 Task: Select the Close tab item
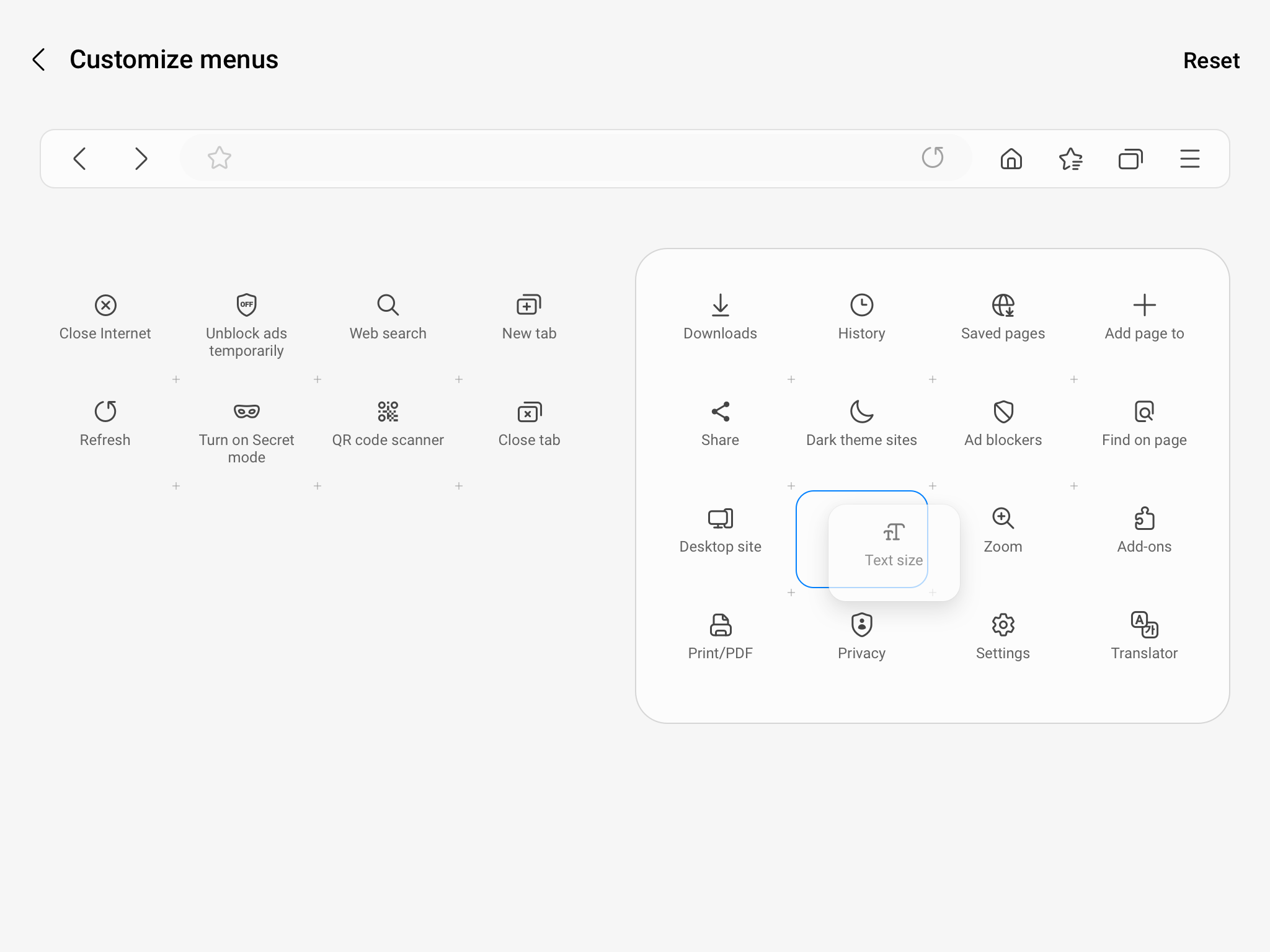530,425
